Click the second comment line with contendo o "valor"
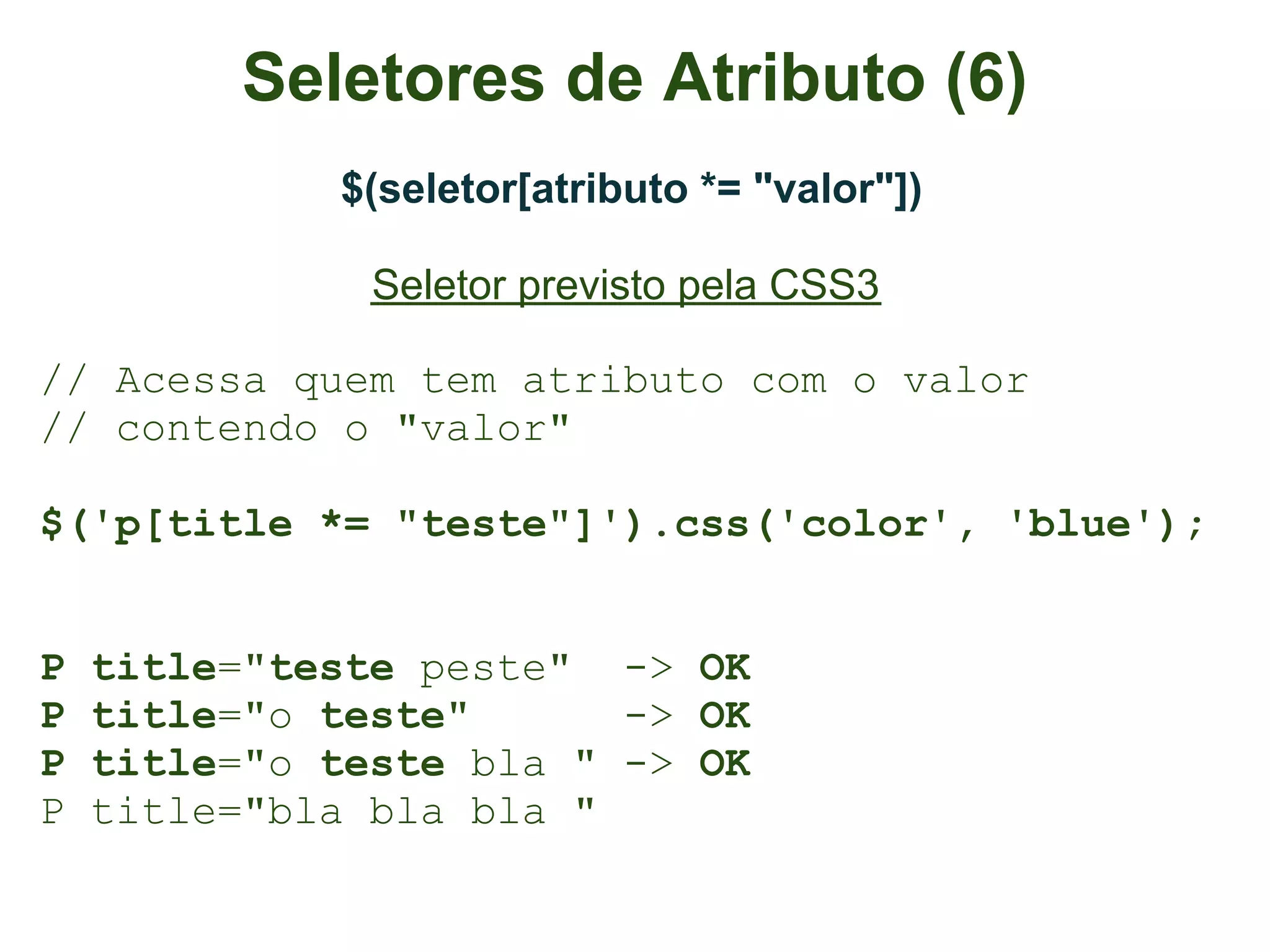Screen dimensions: 1270x952 pyautogui.click(x=305, y=428)
